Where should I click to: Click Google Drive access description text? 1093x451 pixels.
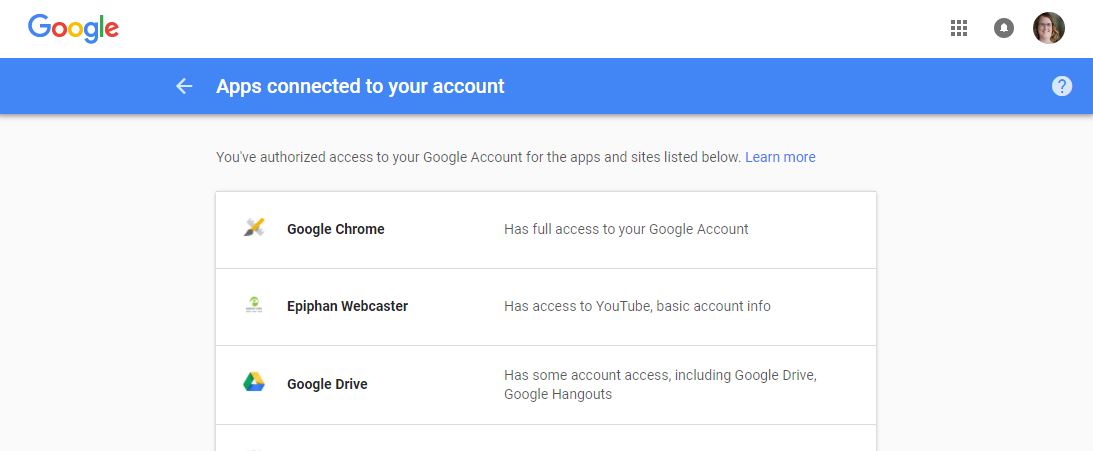click(660, 385)
